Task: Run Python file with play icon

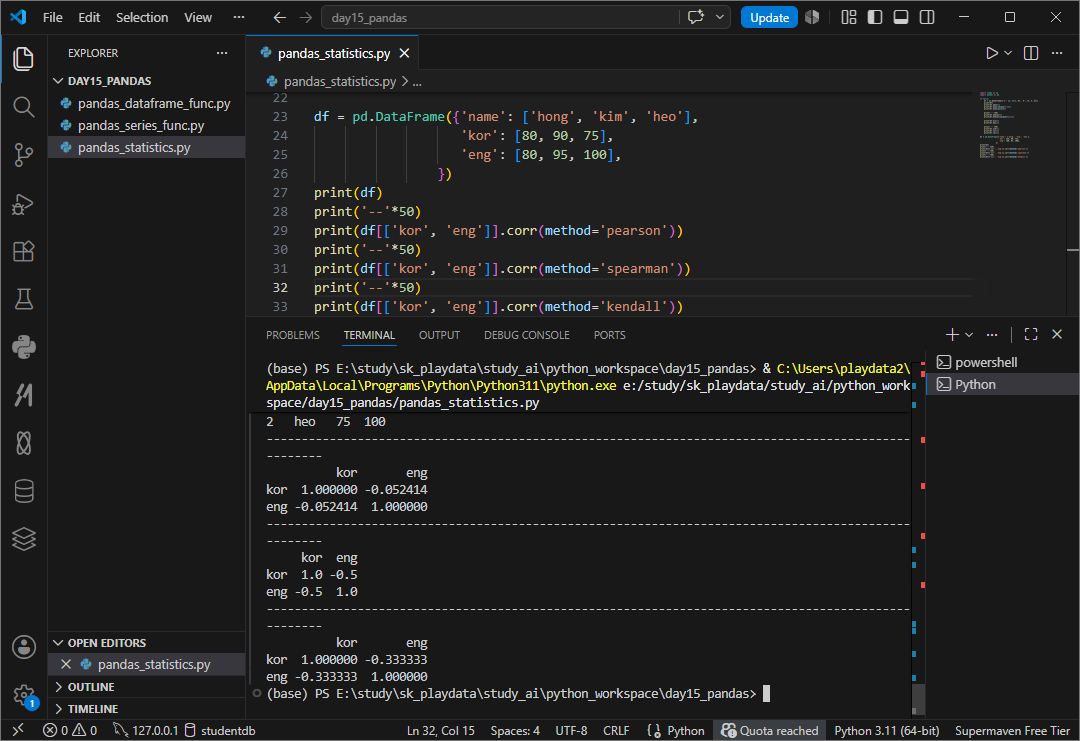Action: [x=991, y=53]
